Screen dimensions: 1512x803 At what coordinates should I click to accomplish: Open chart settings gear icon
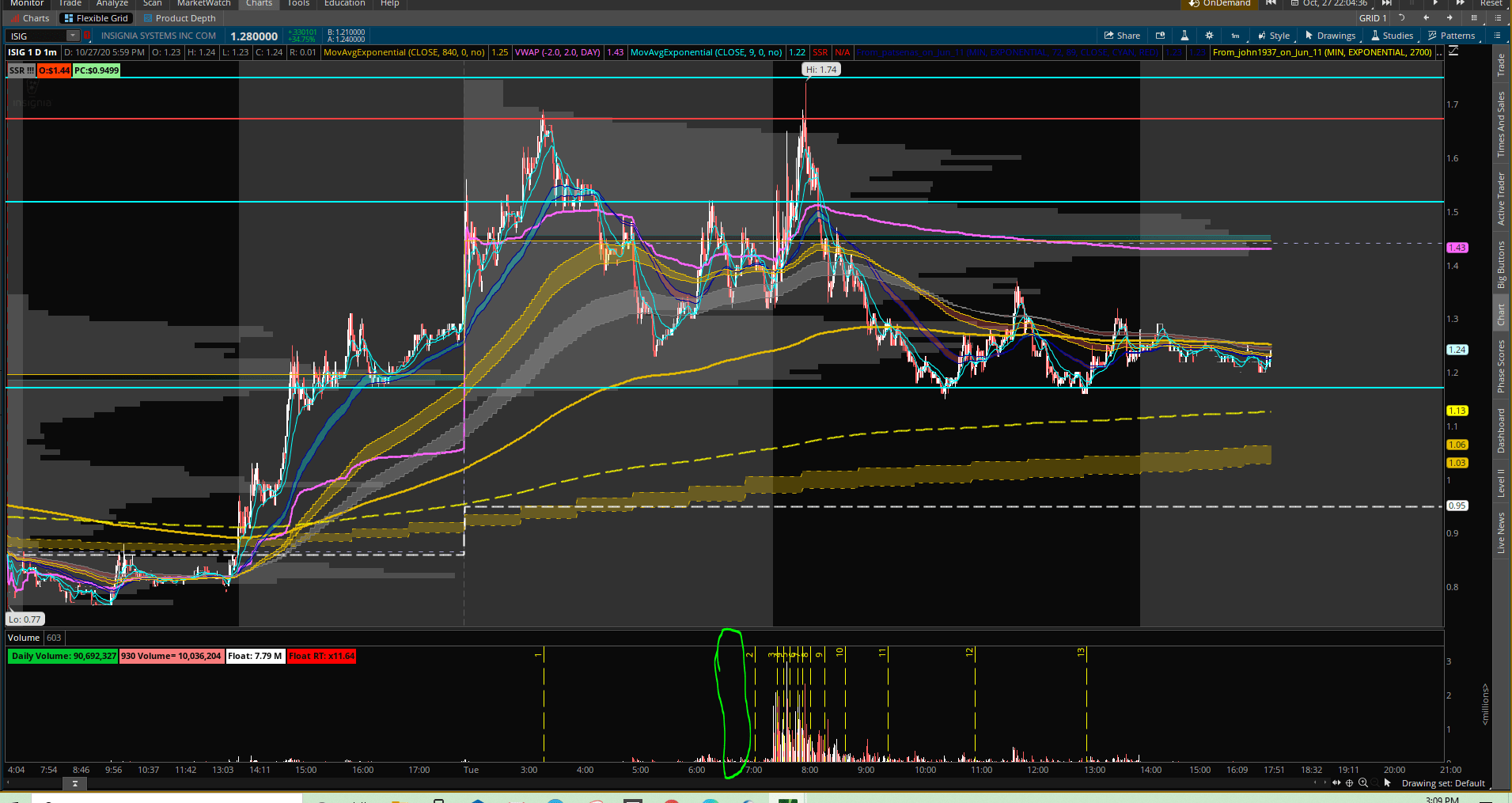click(x=1209, y=36)
